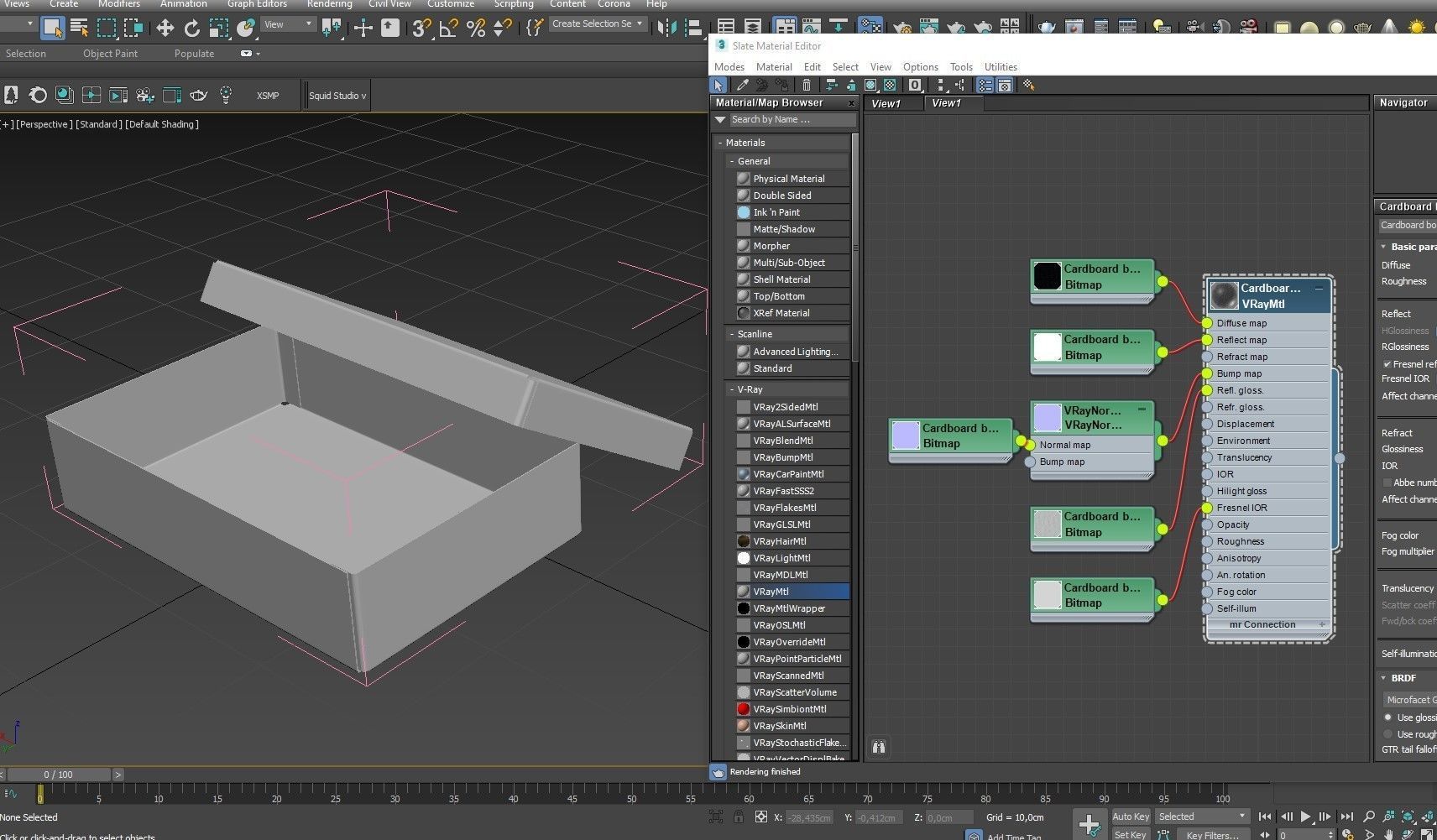Collapse the General materials group
1437x840 pixels.
coord(732,161)
